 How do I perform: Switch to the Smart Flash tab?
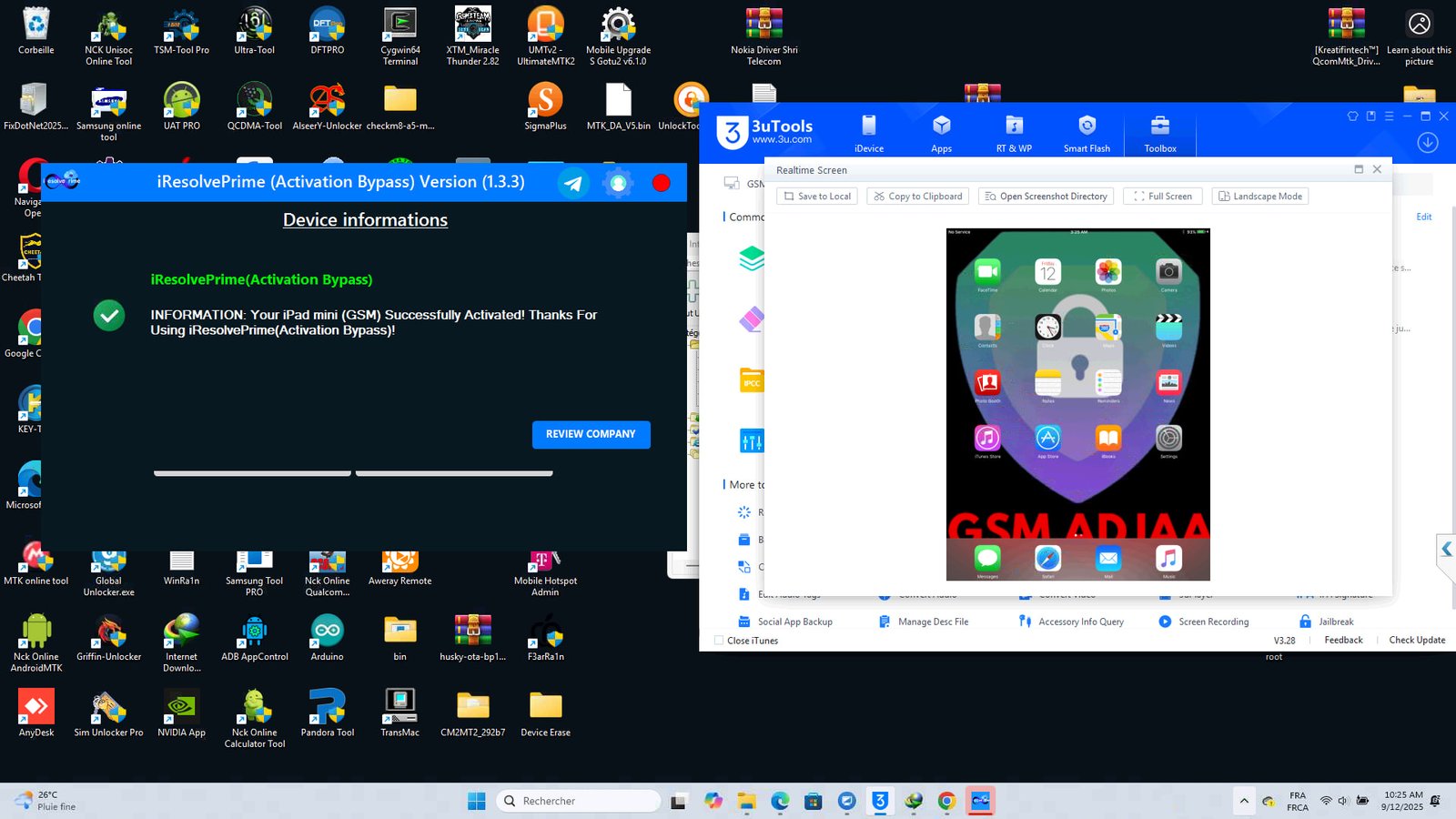(x=1087, y=133)
